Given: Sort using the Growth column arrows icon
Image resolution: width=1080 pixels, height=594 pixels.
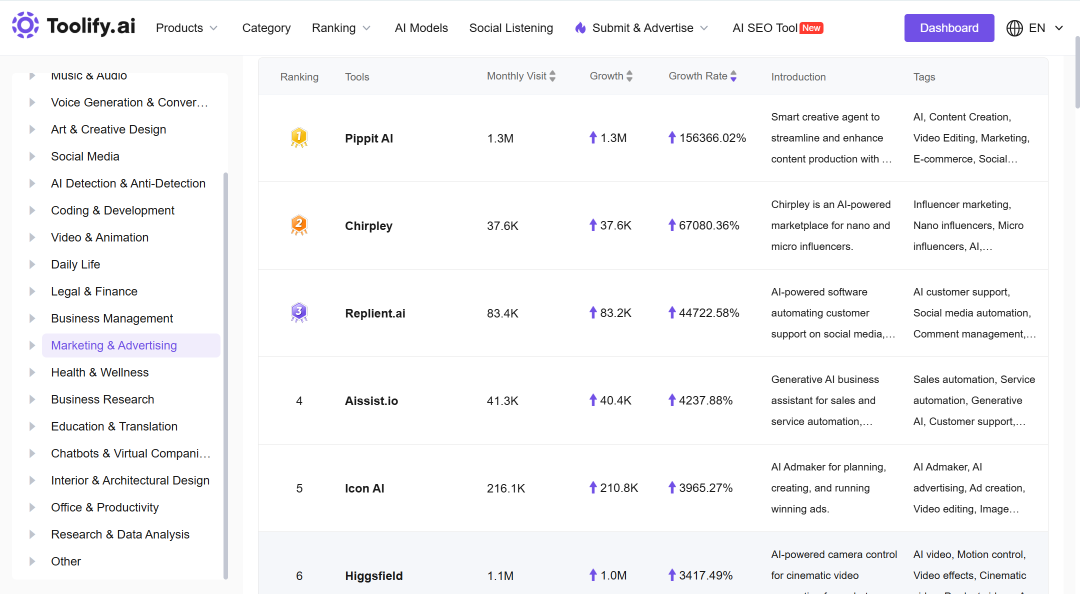Looking at the screenshot, I should point(630,76).
